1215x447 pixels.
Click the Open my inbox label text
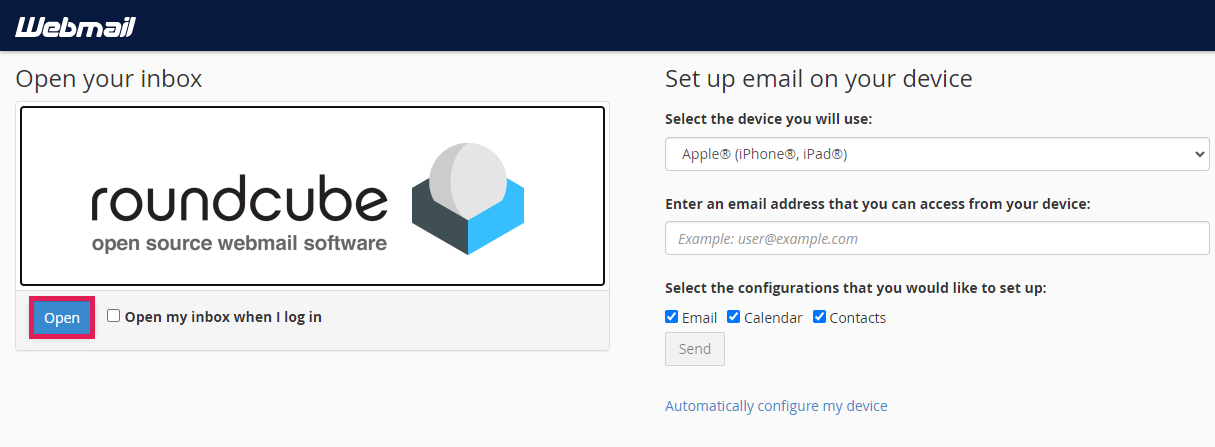[223, 317]
